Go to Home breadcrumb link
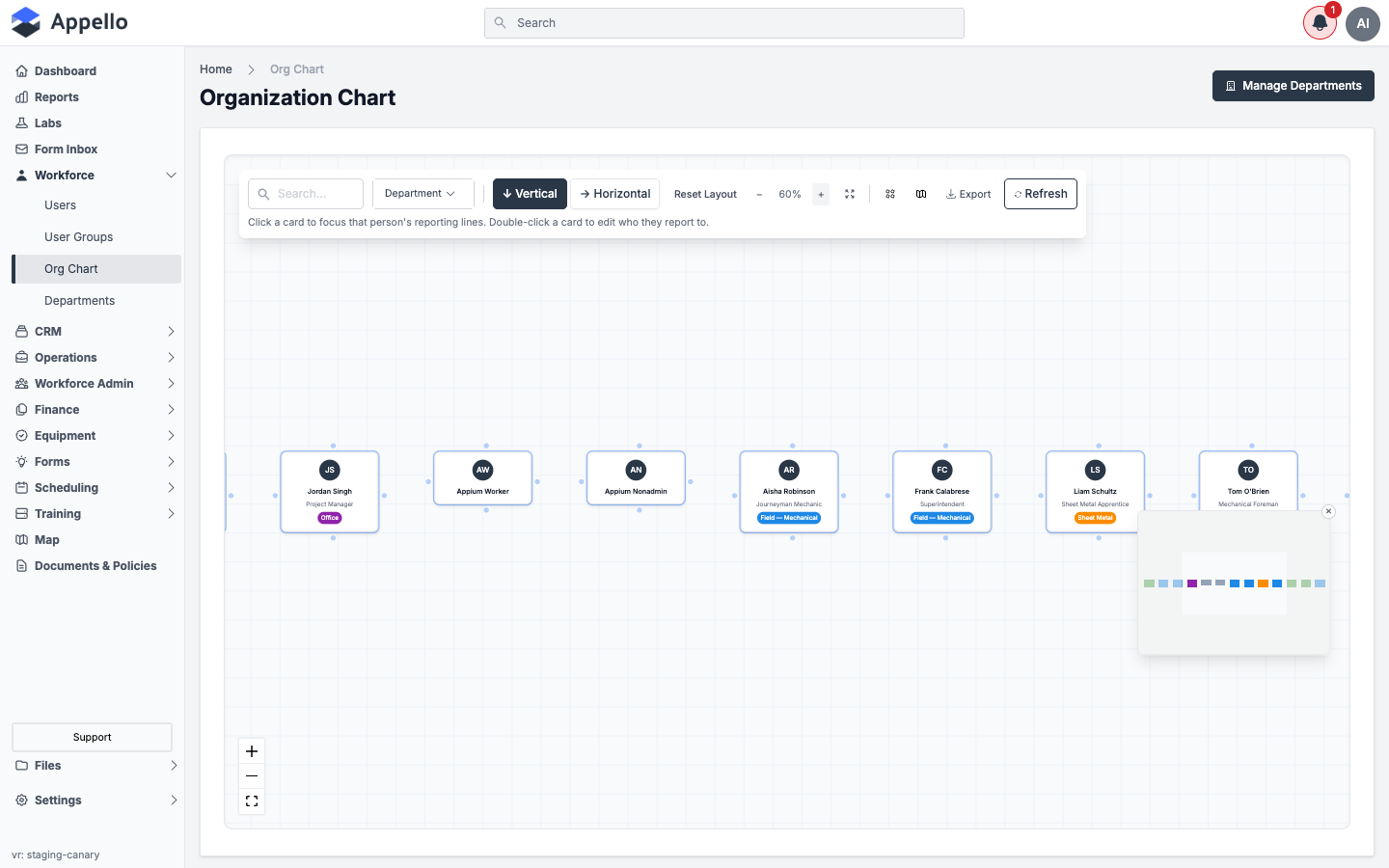 216,69
